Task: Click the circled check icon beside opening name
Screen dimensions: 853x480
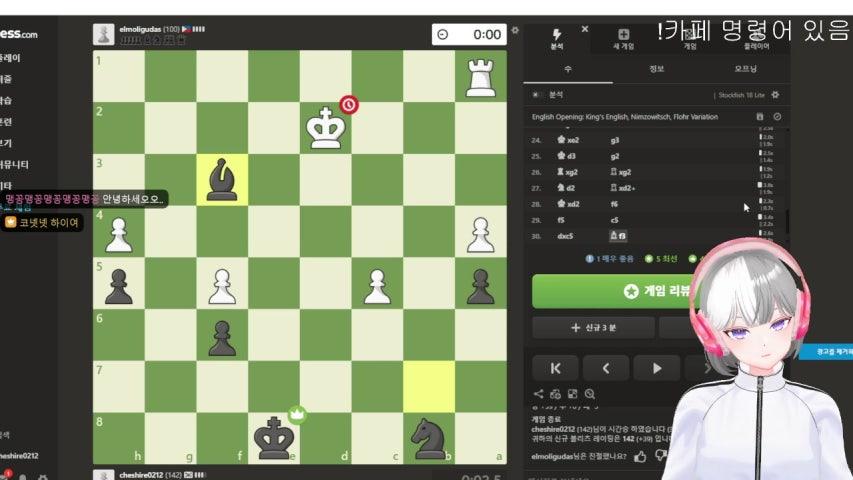Action: click(777, 116)
